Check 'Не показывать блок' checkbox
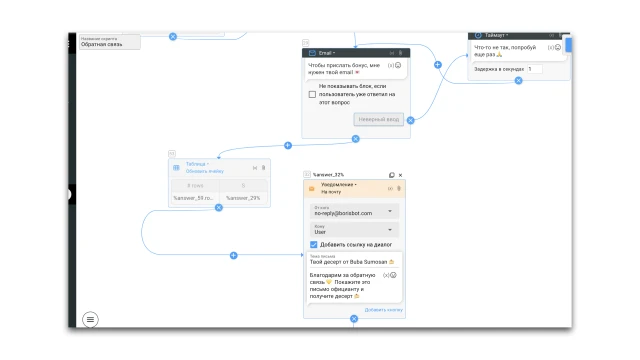Viewport: 640px width, 360px height. click(312, 94)
